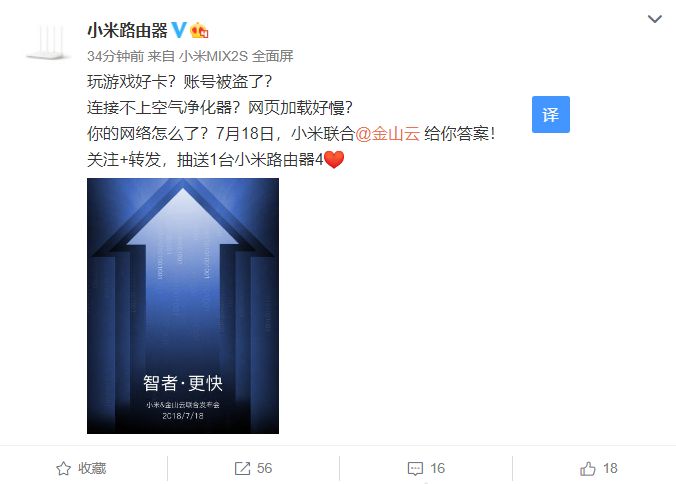Image resolution: width=676 pixels, height=484 pixels.
Task: Click the thumbs-up like icon
Action: [x=588, y=468]
